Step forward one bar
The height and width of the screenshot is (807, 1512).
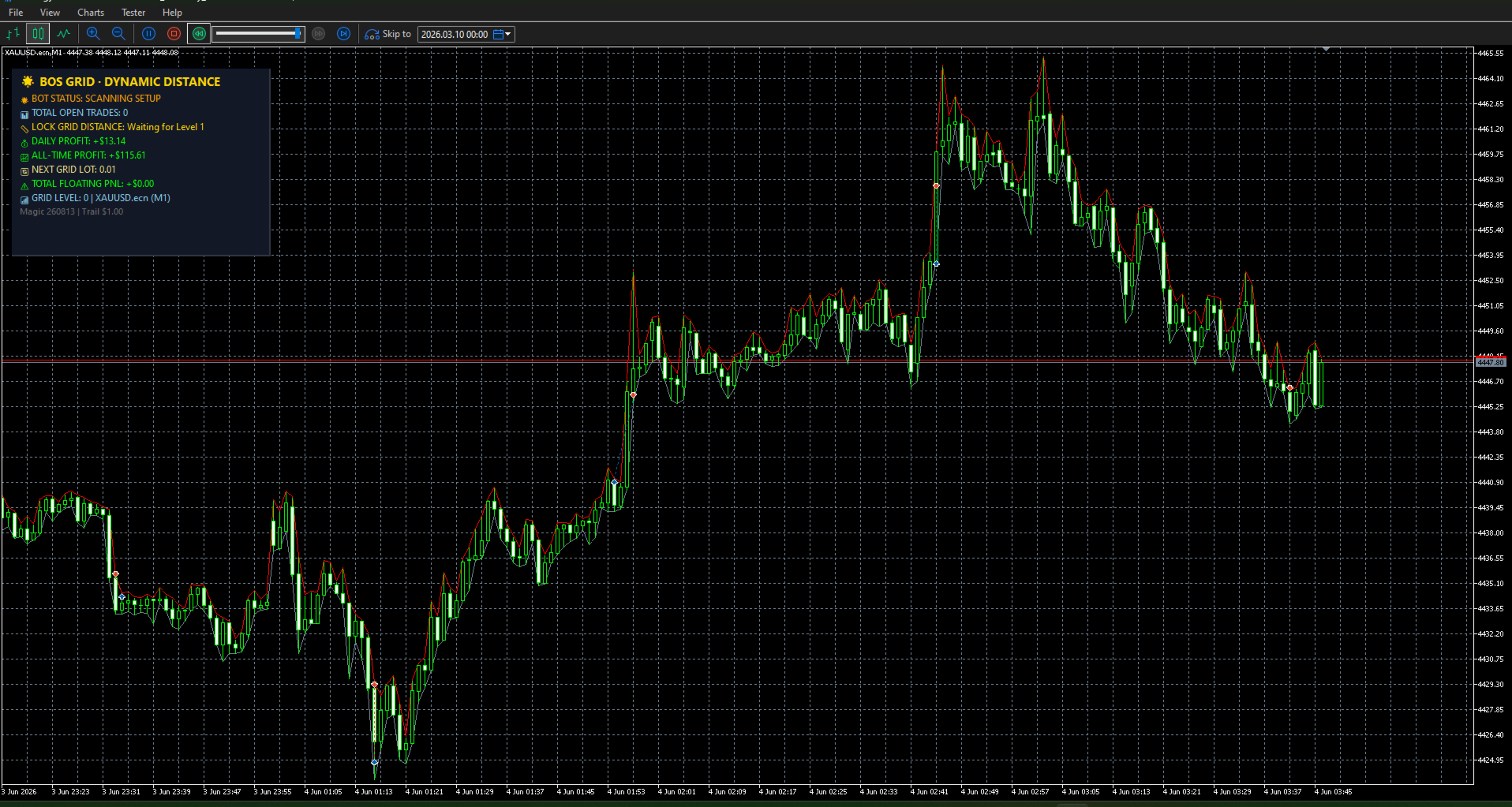(x=343, y=34)
